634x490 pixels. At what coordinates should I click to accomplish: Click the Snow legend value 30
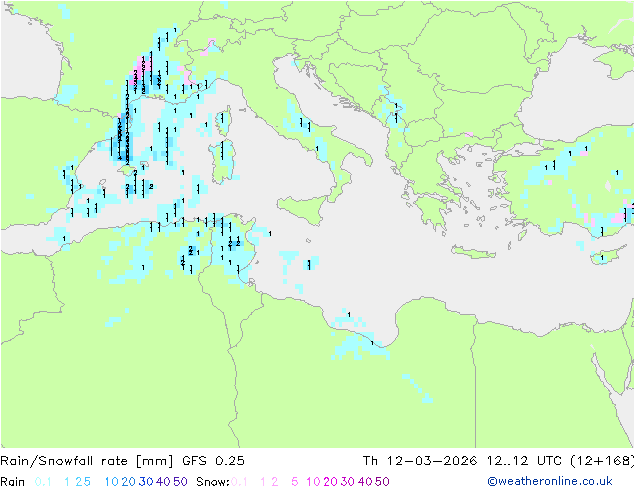coord(348,482)
